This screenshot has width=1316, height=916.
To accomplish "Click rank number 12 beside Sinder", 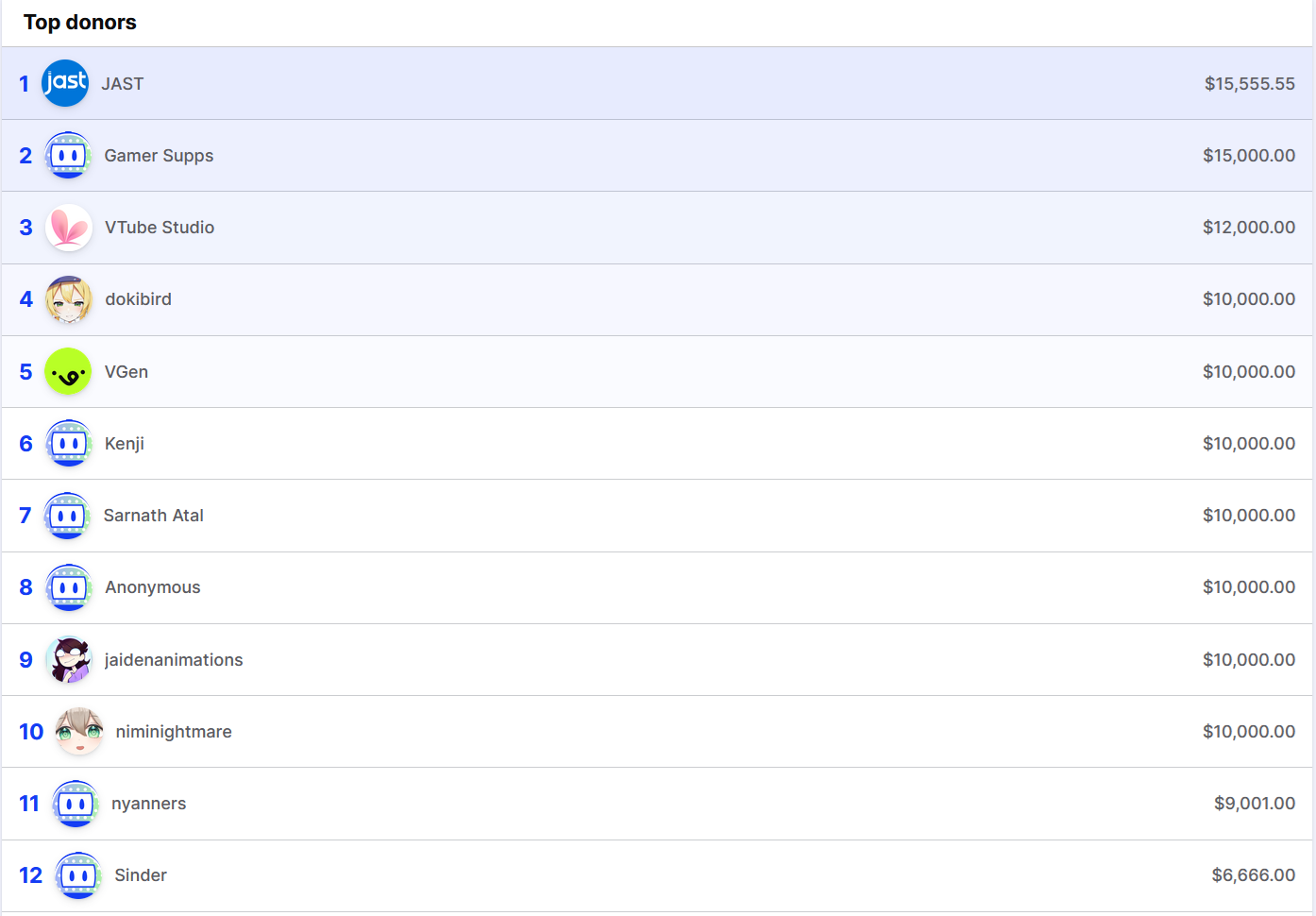I will (31, 875).
